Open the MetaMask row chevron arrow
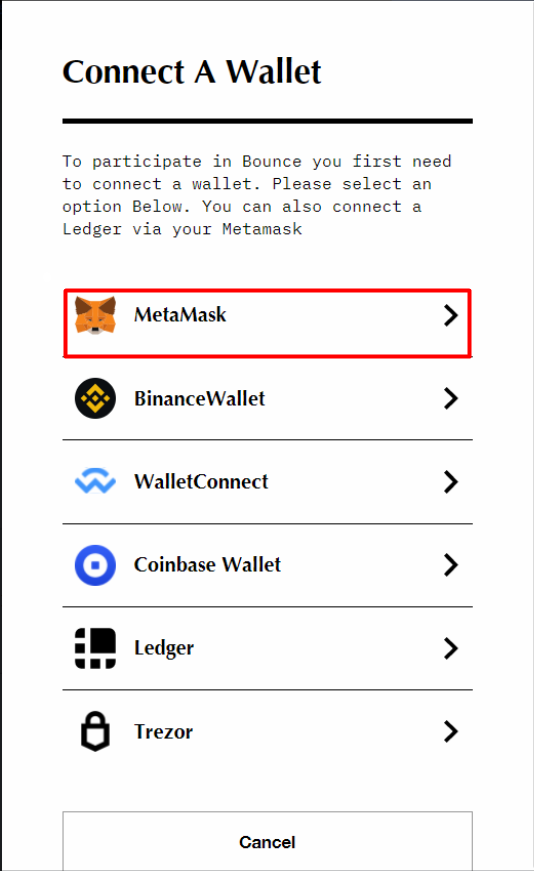534x871 pixels. [451, 316]
